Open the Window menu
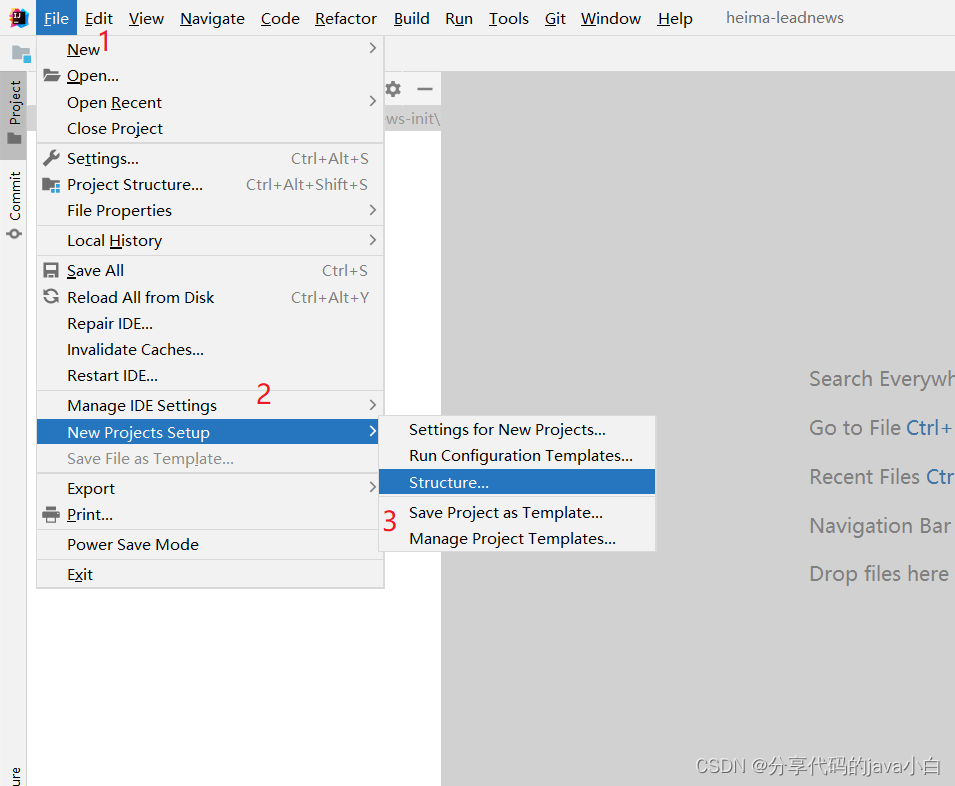 click(x=611, y=18)
